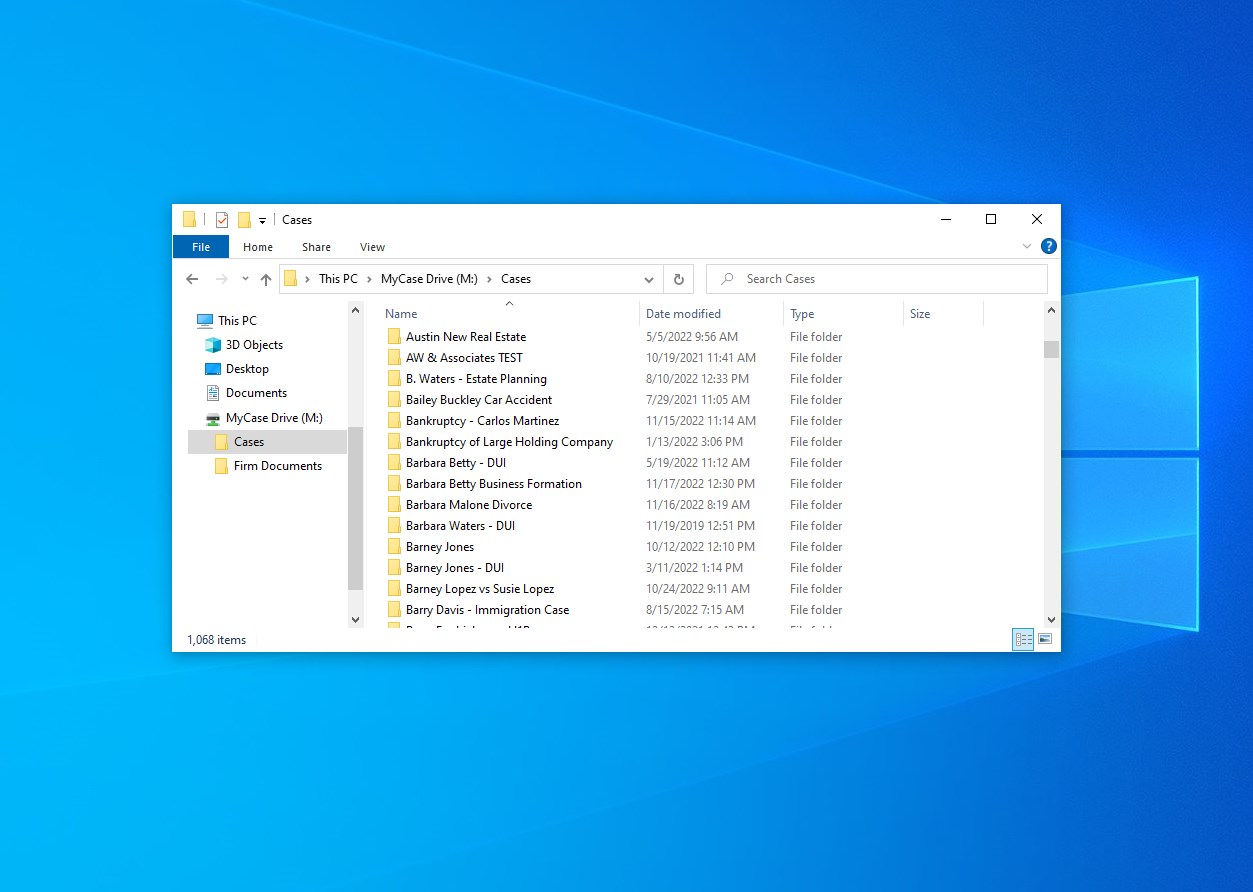Click the Up one level arrow
Viewport: 1253px width, 892px height.
[264, 279]
